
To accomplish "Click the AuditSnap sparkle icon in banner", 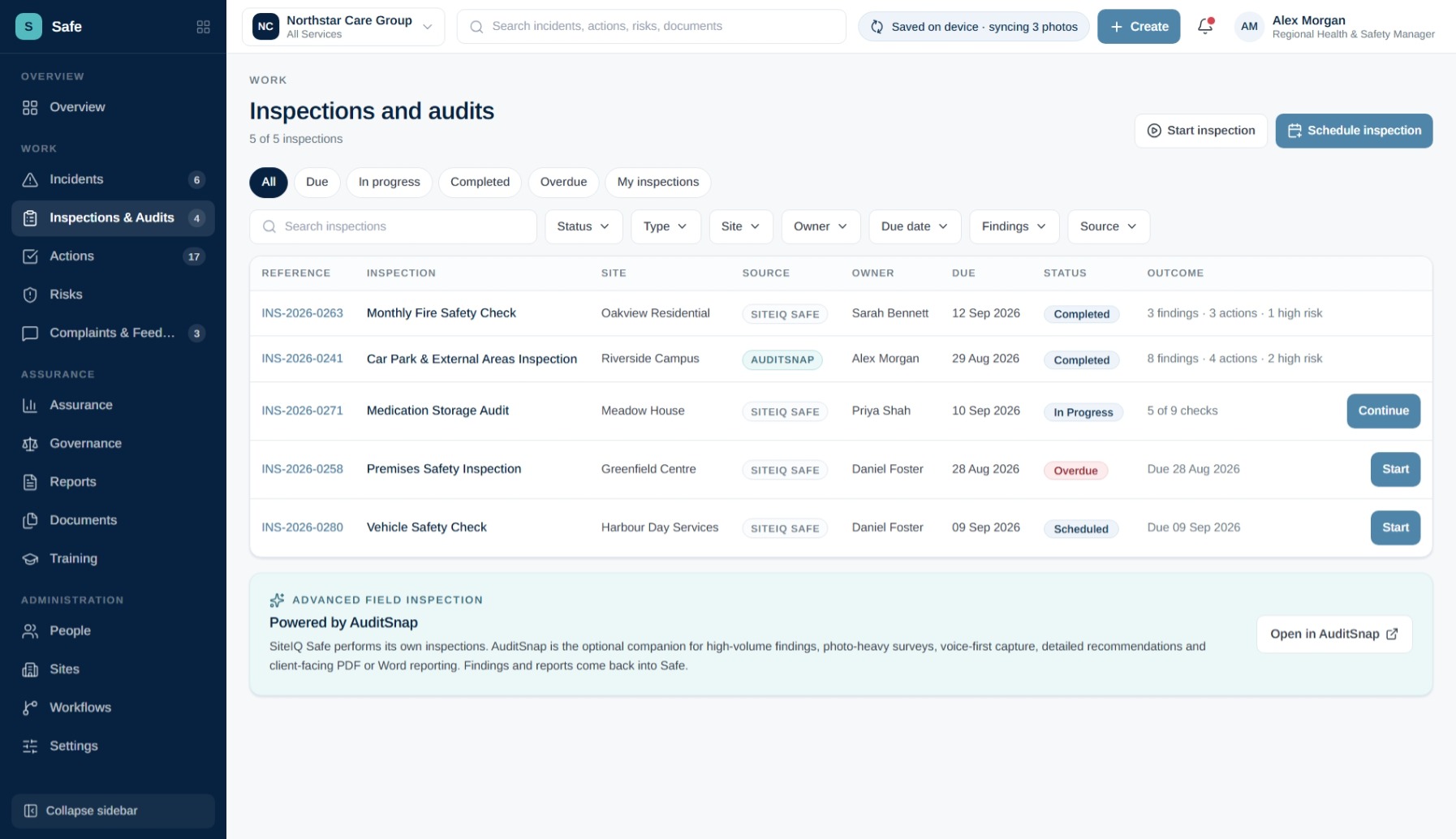I will pyautogui.click(x=277, y=600).
